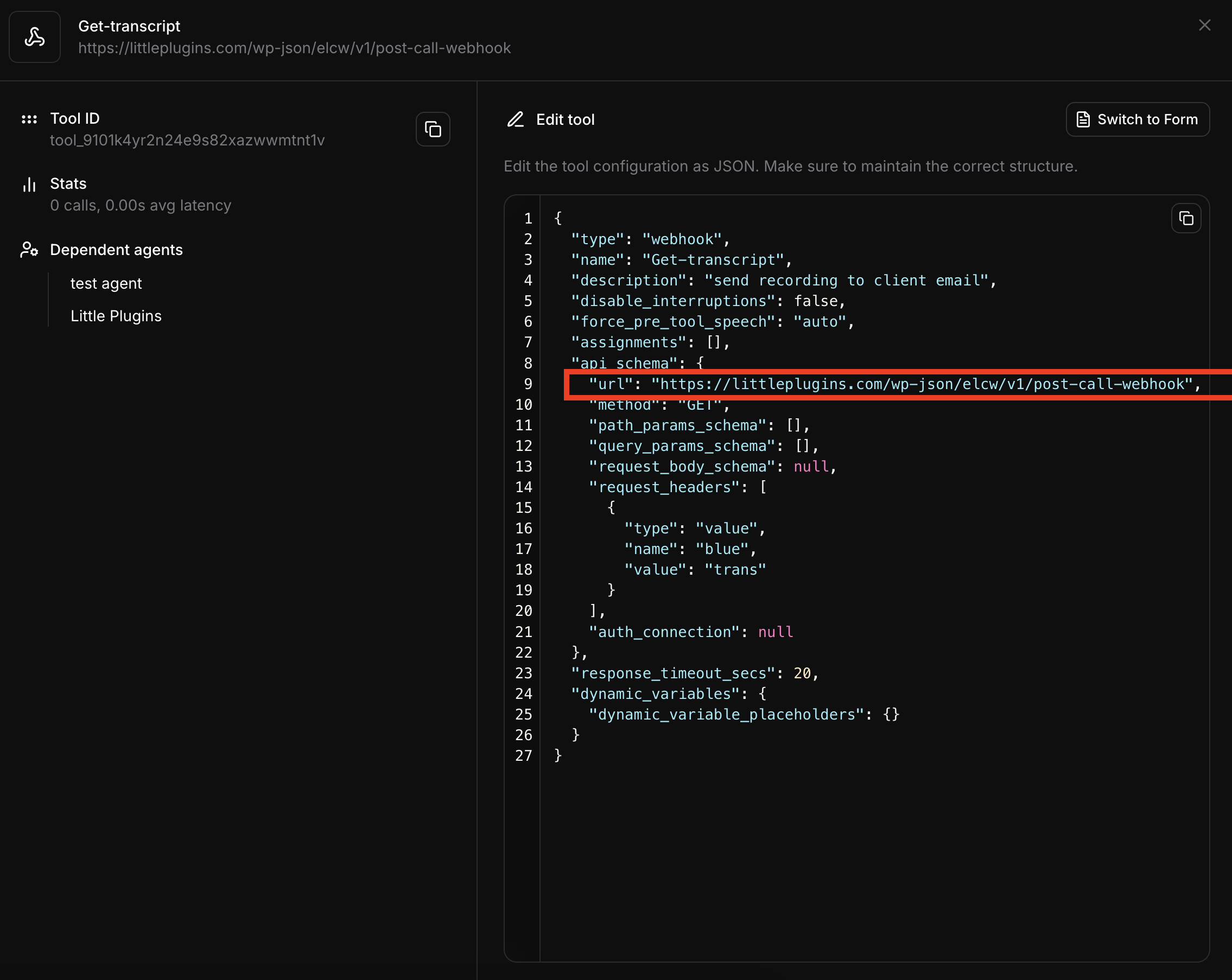Image resolution: width=1232 pixels, height=980 pixels.
Task: Copy the JSON configuration code
Action: tap(1186, 218)
